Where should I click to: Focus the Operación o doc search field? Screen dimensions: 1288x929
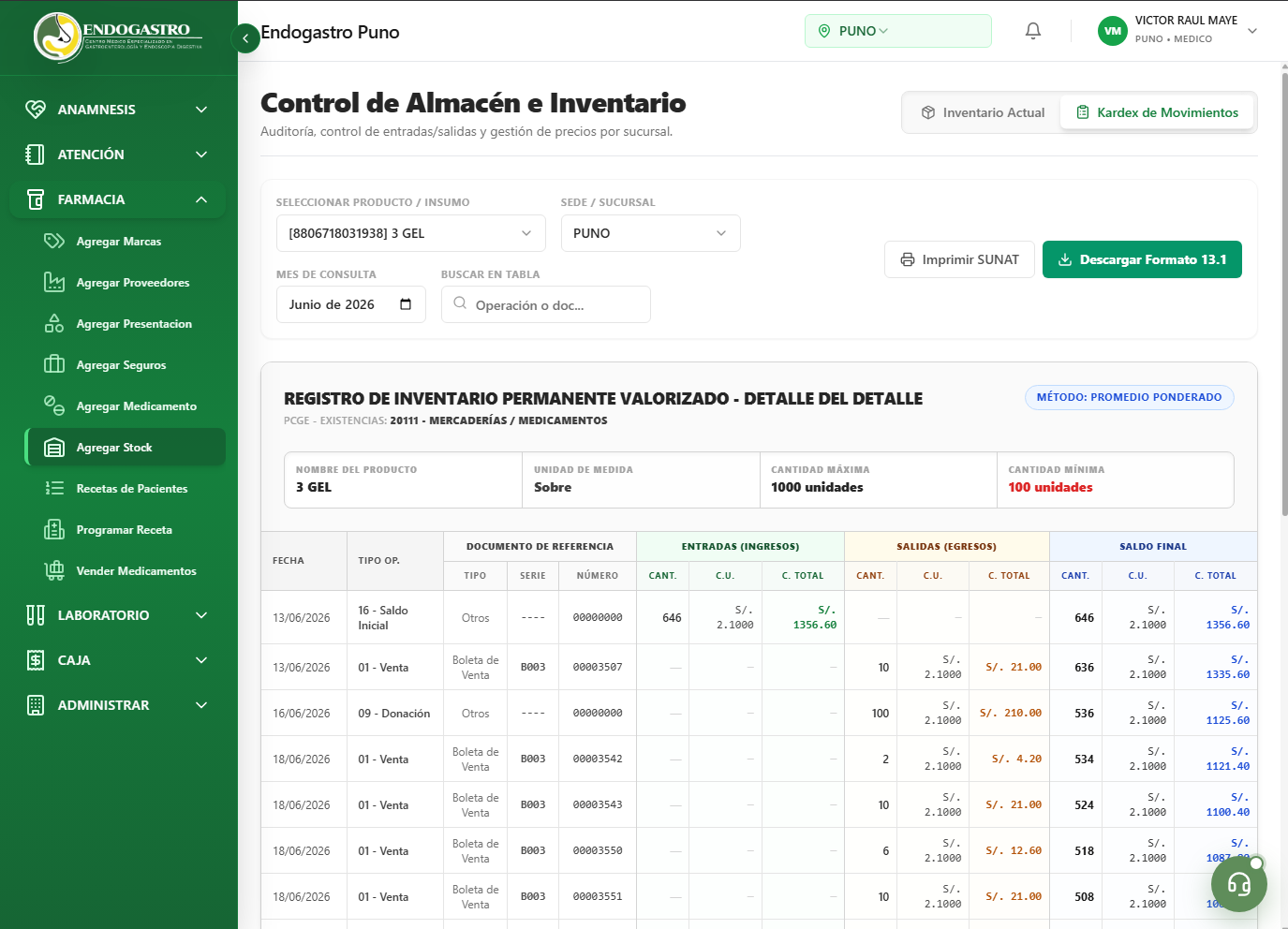pyautogui.click(x=545, y=304)
